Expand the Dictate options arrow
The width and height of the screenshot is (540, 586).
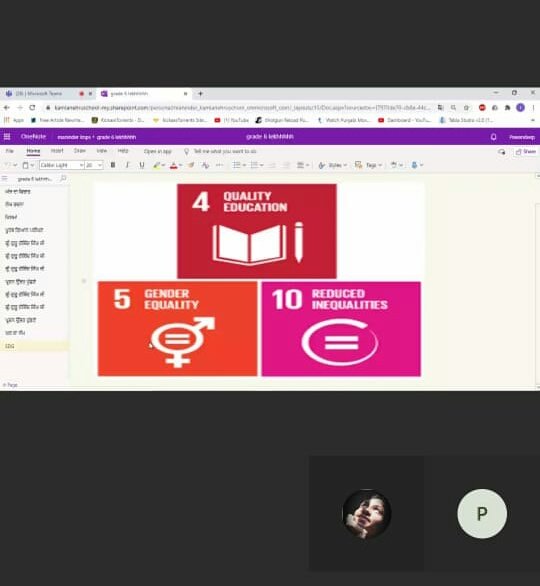point(421,165)
